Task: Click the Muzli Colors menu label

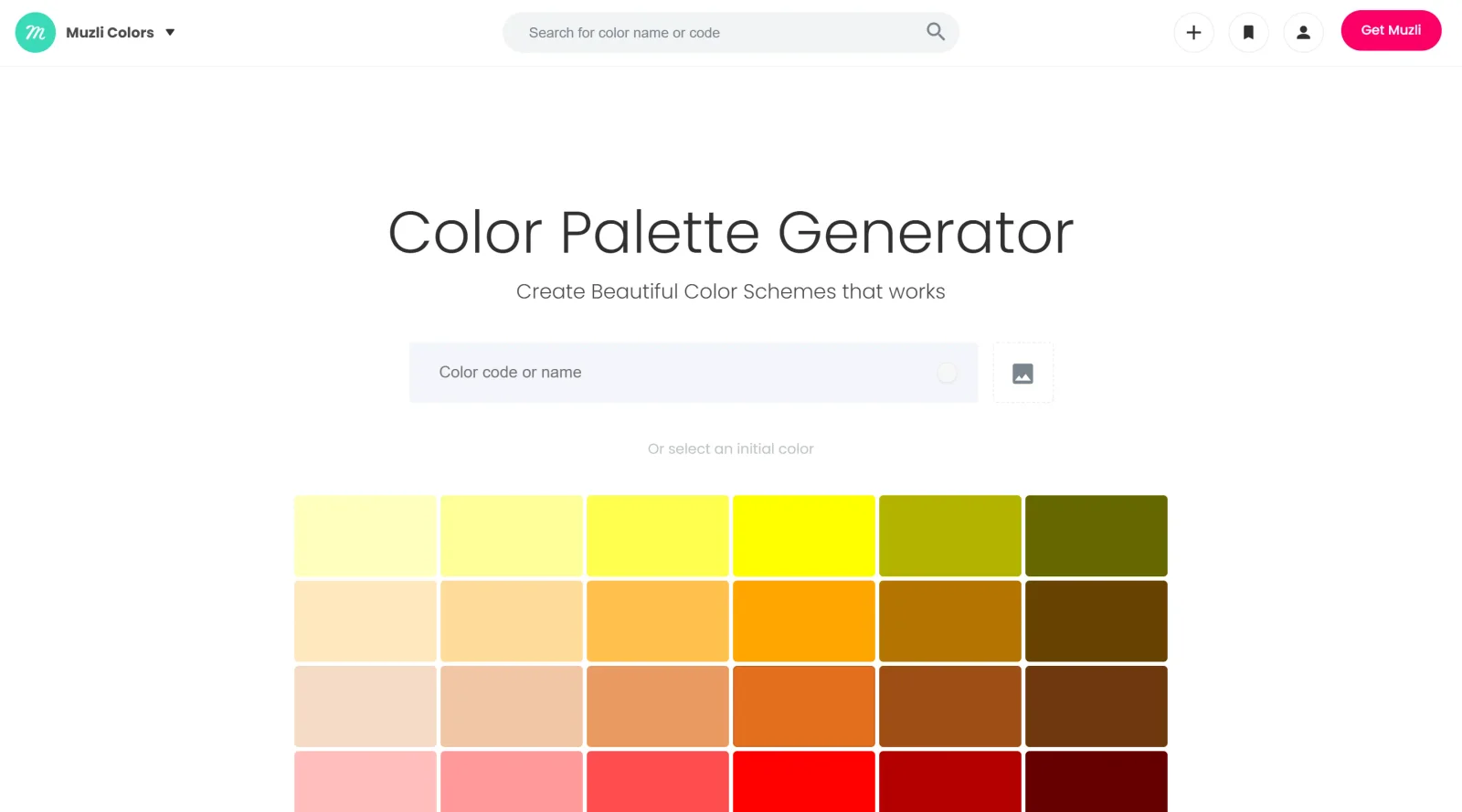Action: tap(110, 33)
